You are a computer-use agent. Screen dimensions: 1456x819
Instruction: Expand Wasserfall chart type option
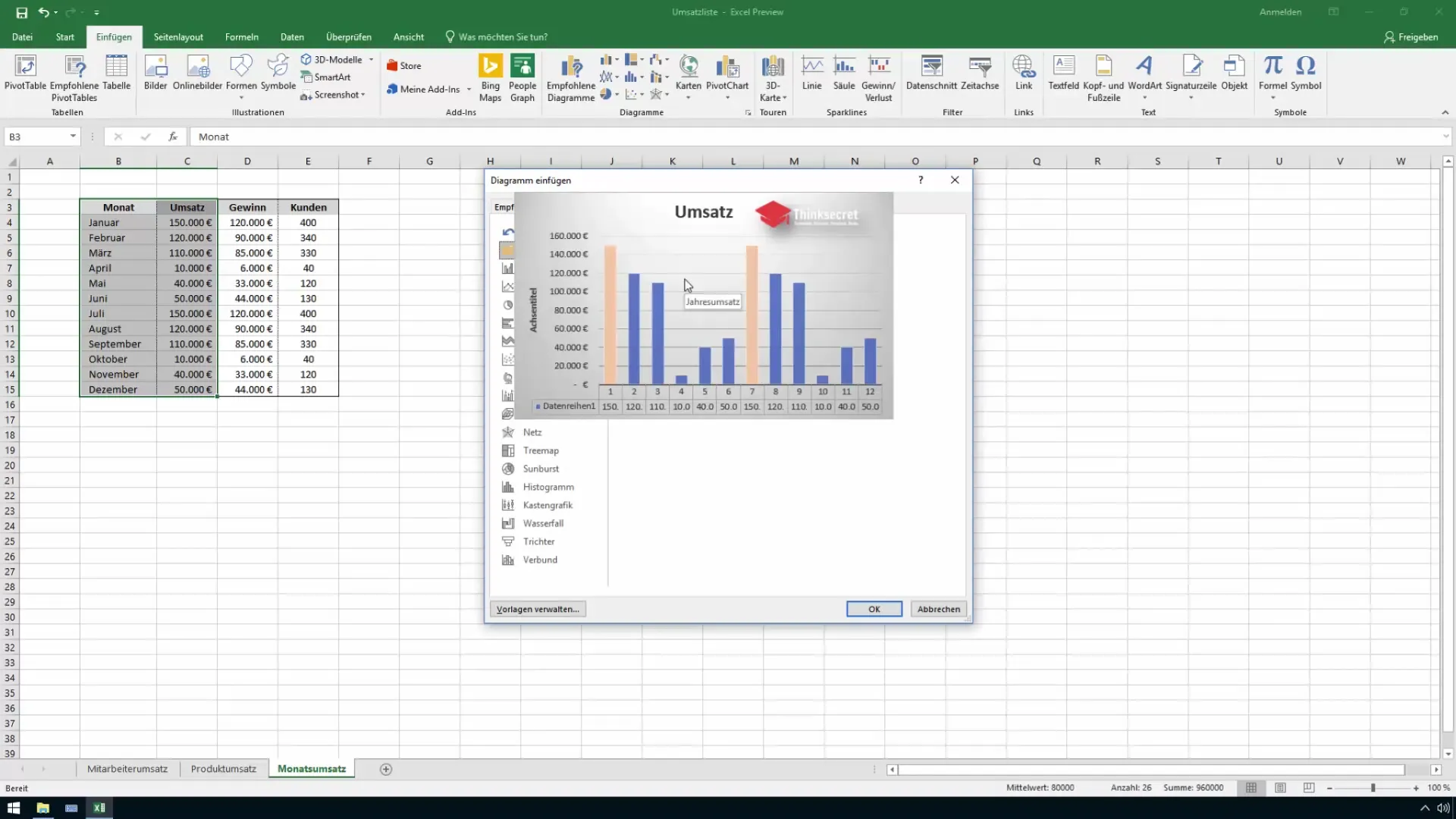click(x=543, y=523)
